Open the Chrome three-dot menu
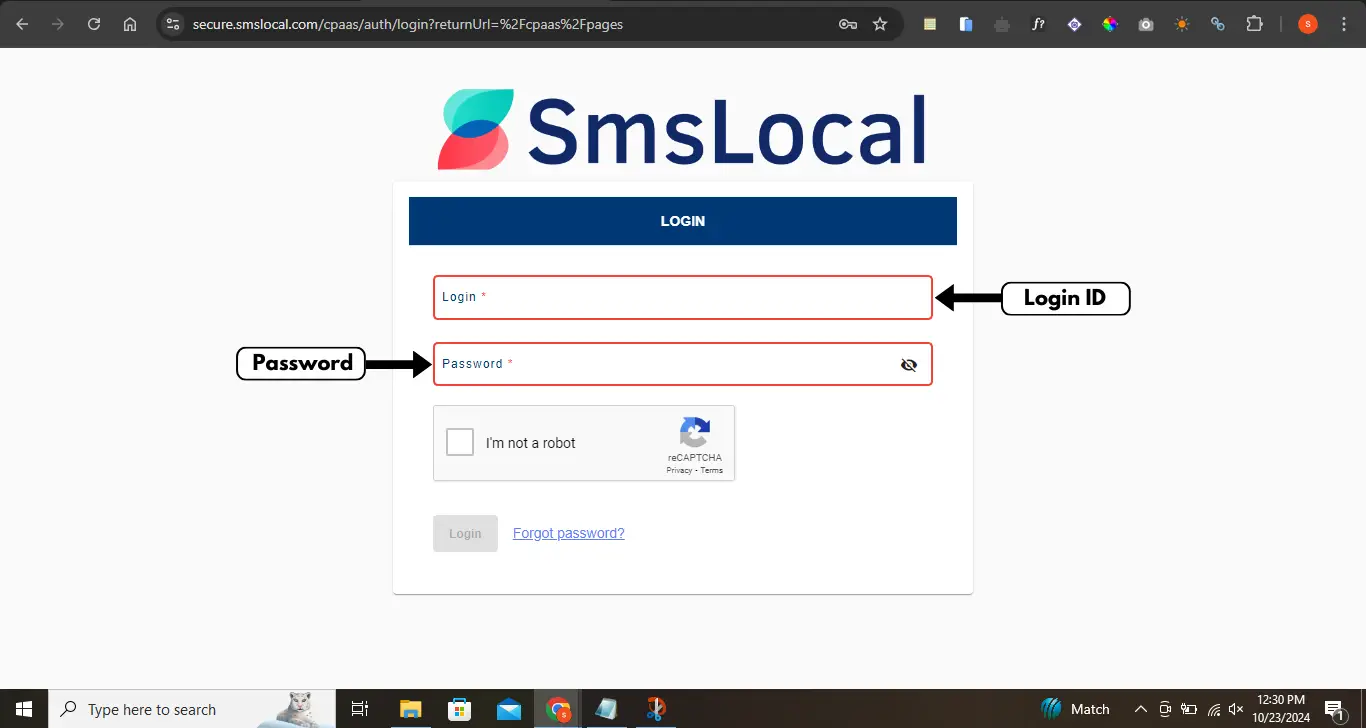The image size is (1366, 728). [1343, 24]
